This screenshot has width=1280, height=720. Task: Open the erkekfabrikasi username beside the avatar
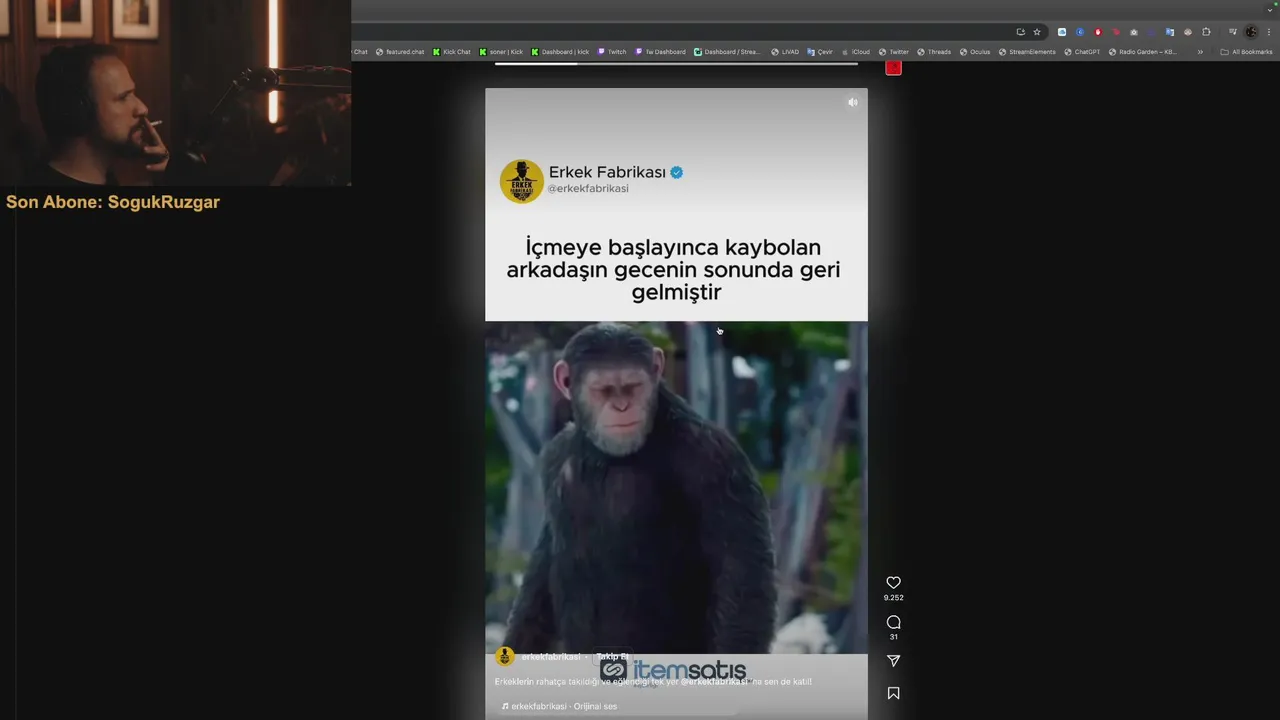[551, 657]
